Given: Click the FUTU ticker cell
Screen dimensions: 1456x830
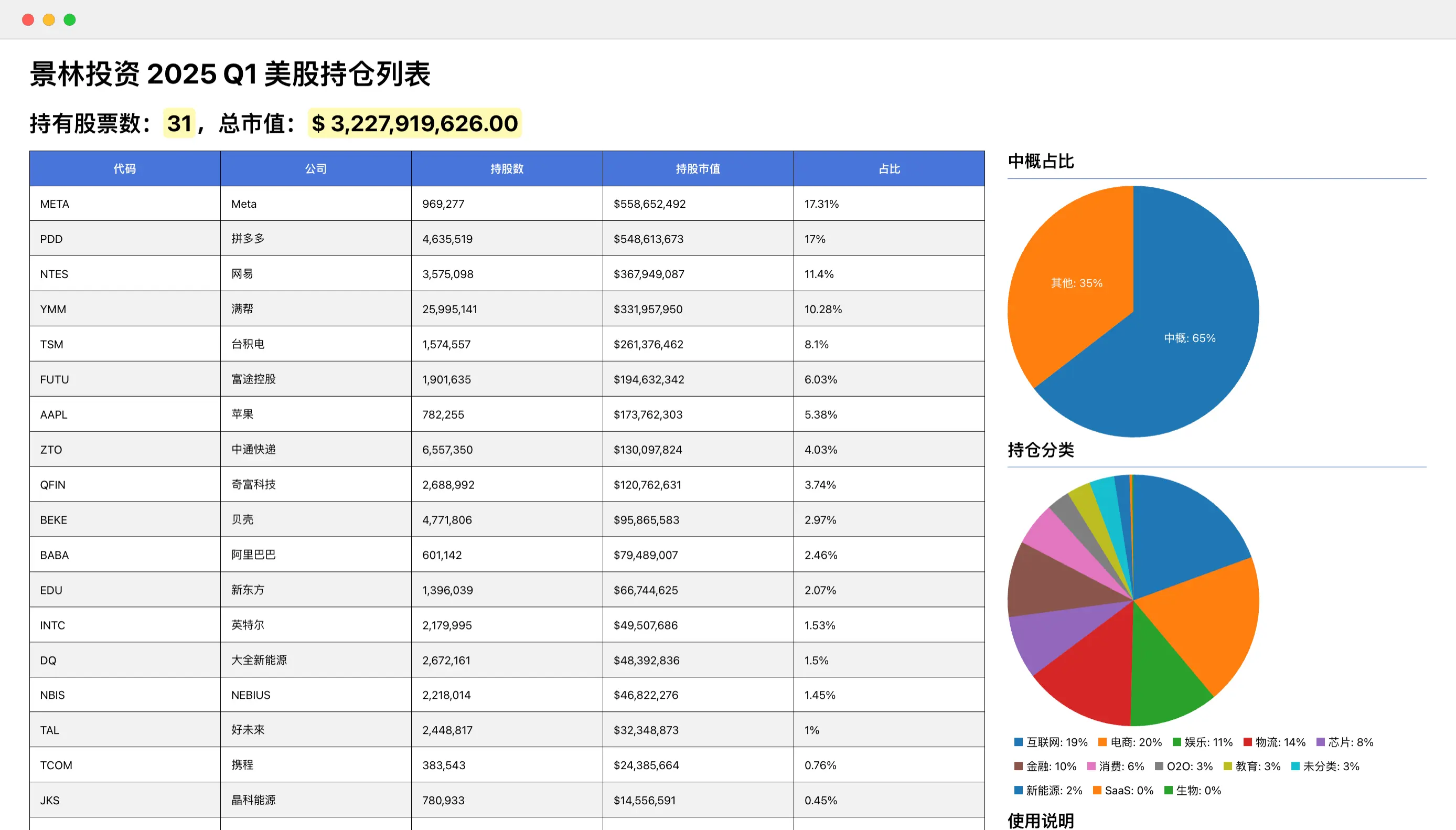Looking at the screenshot, I should pyautogui.click(x=125, y=379).
